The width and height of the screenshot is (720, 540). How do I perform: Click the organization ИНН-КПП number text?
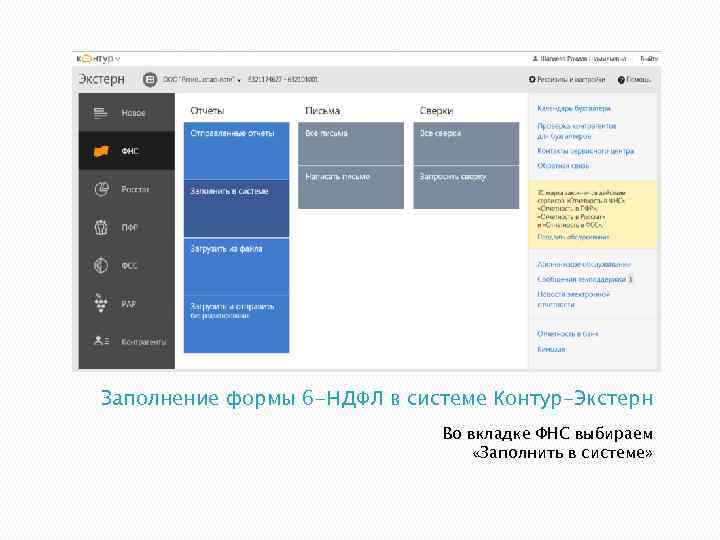pos(283,79)
